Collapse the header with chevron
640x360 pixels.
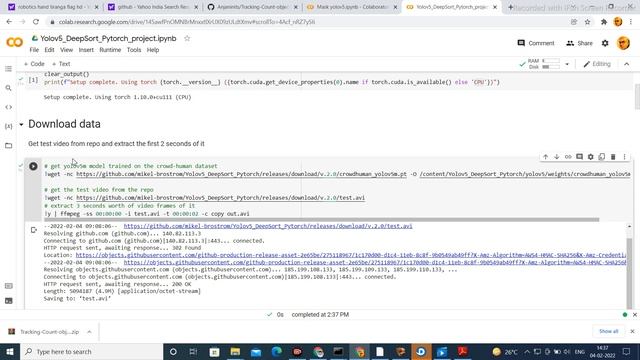pyautogui.click(x=627, y=64)
